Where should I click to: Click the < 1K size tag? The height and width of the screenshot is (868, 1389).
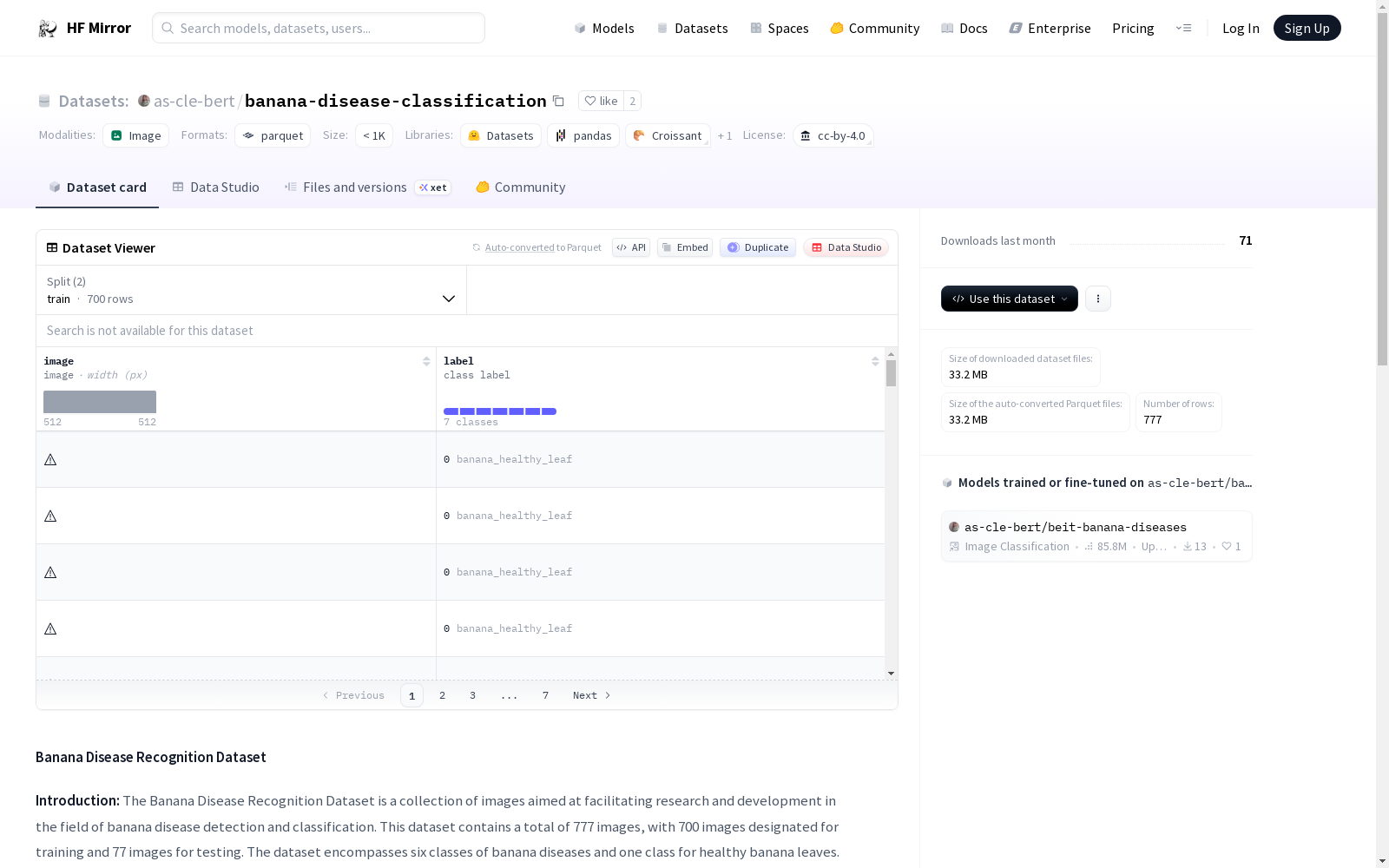374,135
